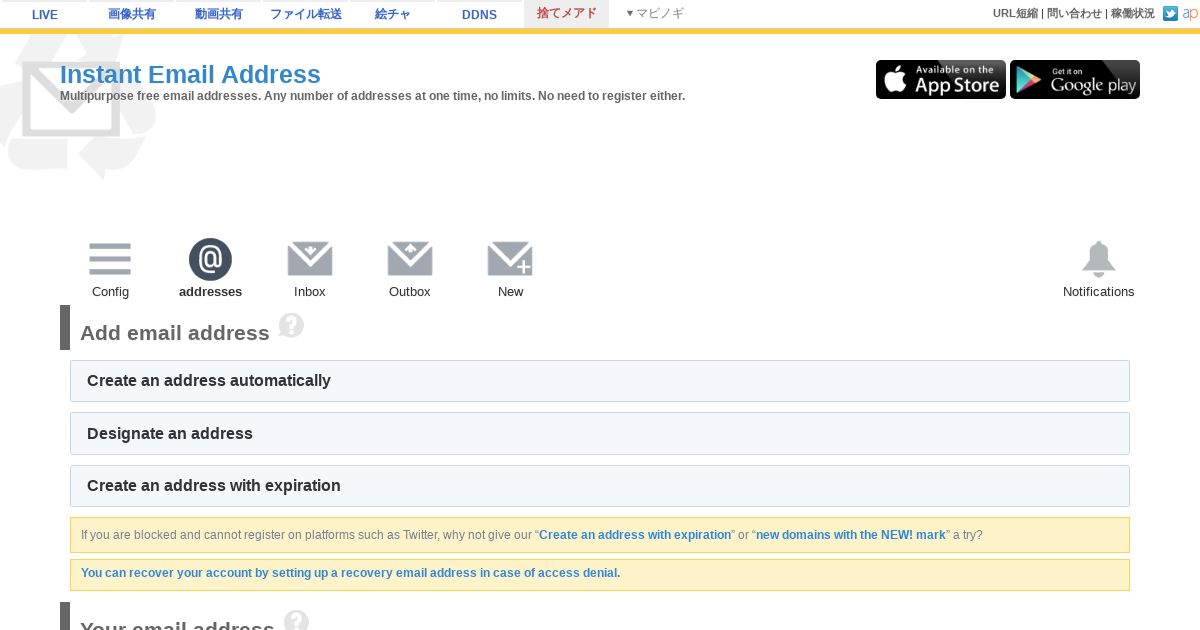Open the Google Play badge

(1075, 79)
